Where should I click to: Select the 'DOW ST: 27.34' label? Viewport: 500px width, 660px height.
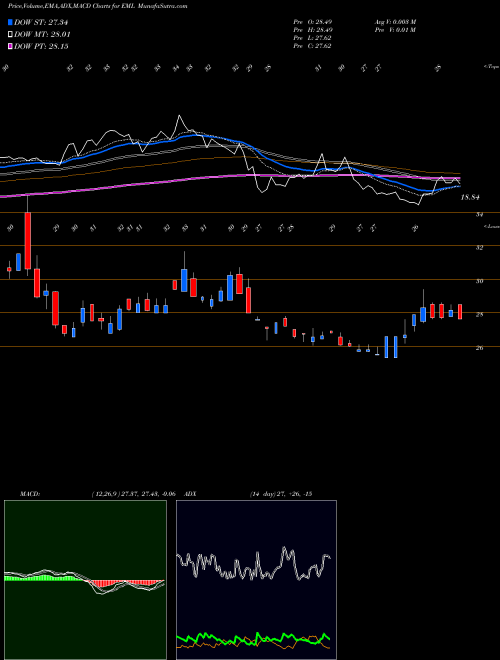point(41,22)
